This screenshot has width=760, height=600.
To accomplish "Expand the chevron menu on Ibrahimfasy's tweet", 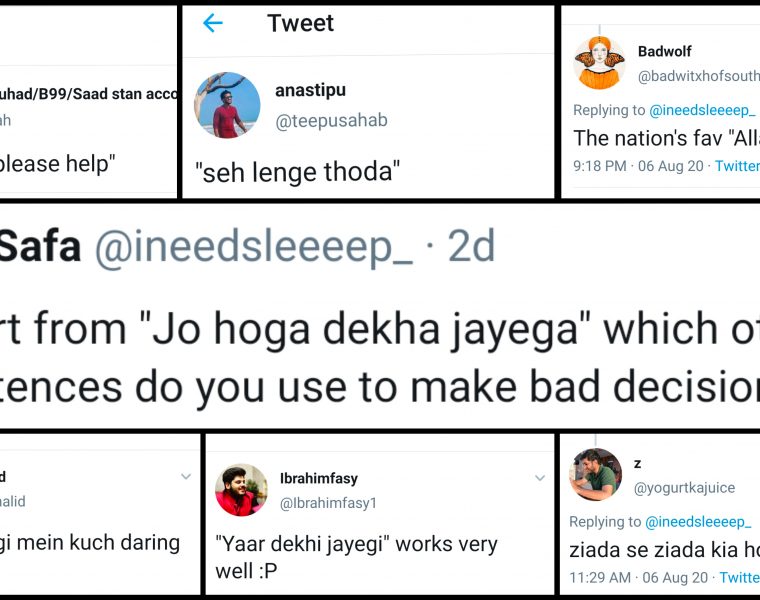I will [x=541, y=477].
